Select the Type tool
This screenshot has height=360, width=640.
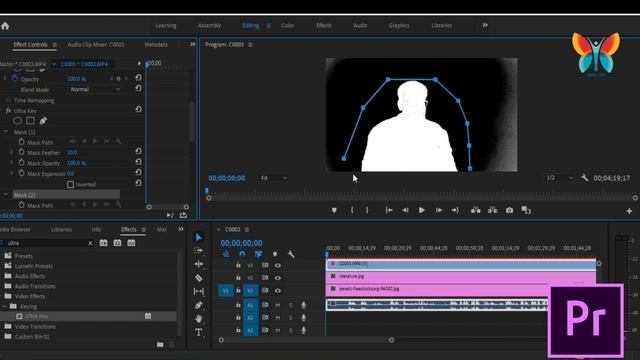(199, 332)
